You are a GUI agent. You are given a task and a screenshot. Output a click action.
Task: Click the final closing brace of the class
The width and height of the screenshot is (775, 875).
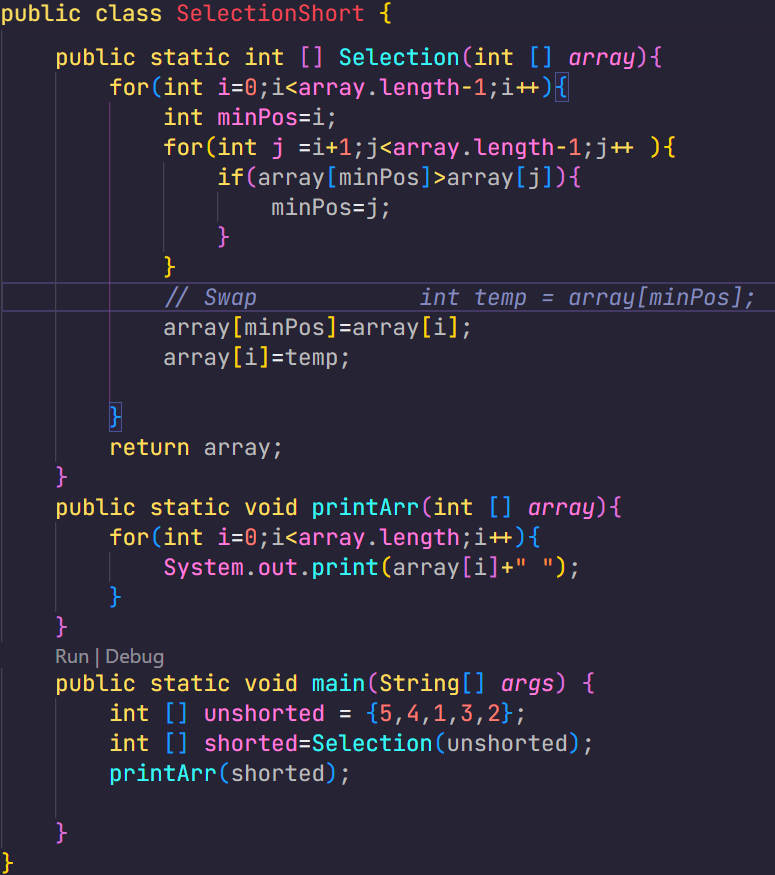(x=7, y=862)
